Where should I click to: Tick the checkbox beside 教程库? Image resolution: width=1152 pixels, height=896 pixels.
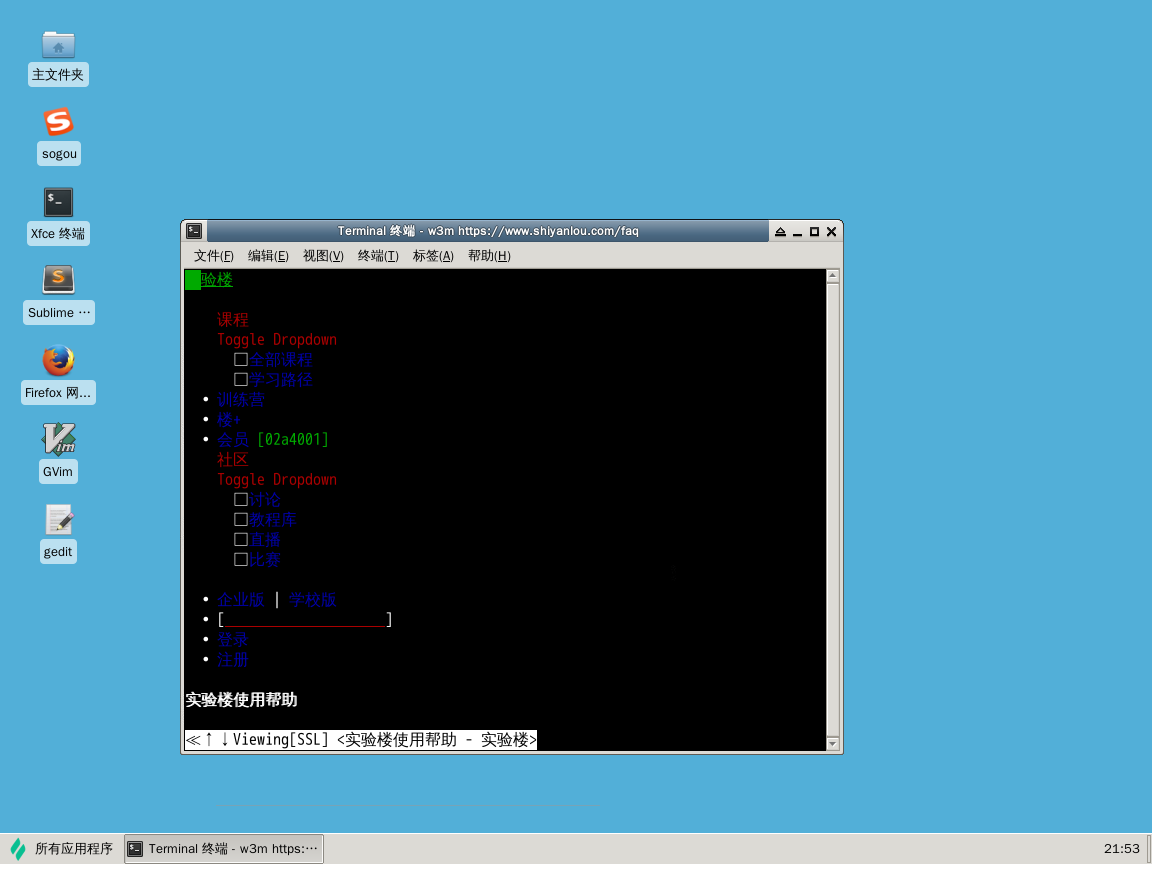[x=240, y=519]
